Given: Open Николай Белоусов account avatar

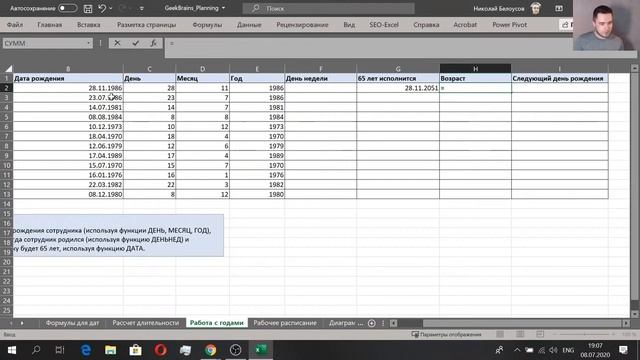Looking at the screenshot, I should click(536, 8).
